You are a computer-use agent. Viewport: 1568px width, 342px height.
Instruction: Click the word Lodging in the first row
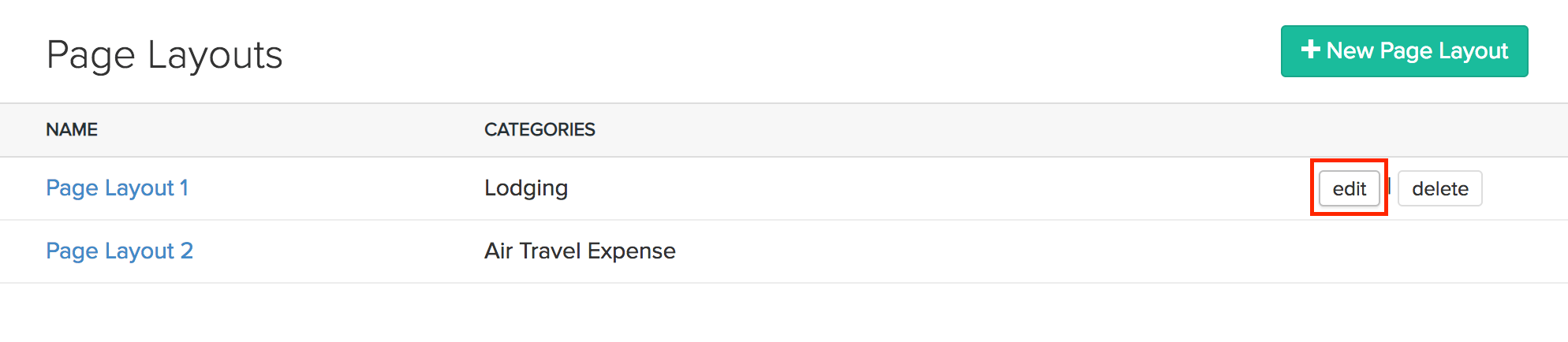point(526,188)
